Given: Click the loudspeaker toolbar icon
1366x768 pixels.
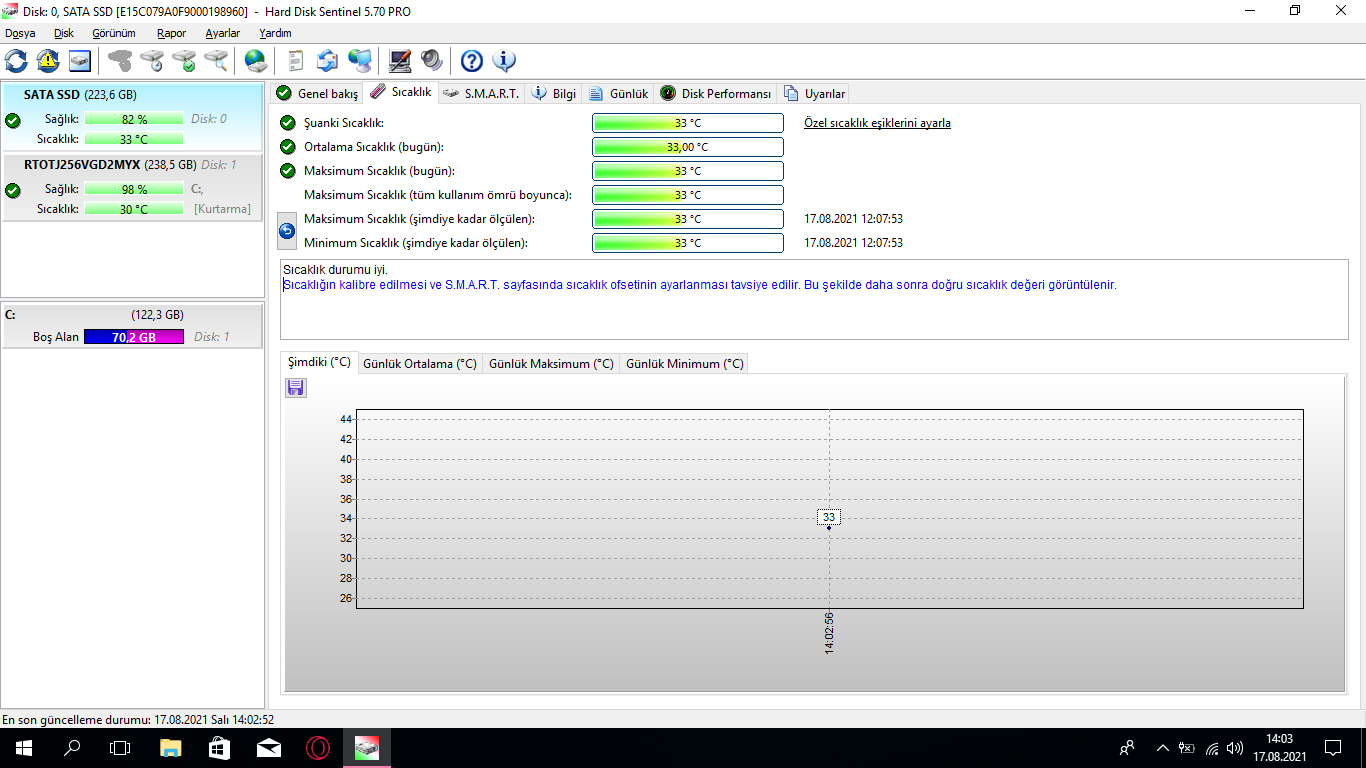Looking at the screenshot, I should (x=432, y=61).
